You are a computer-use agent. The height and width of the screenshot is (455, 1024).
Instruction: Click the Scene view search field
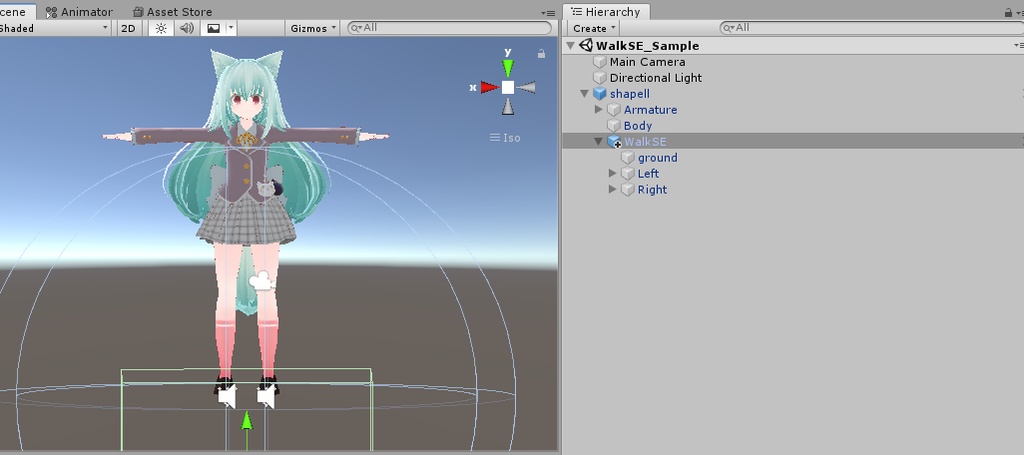449,27
